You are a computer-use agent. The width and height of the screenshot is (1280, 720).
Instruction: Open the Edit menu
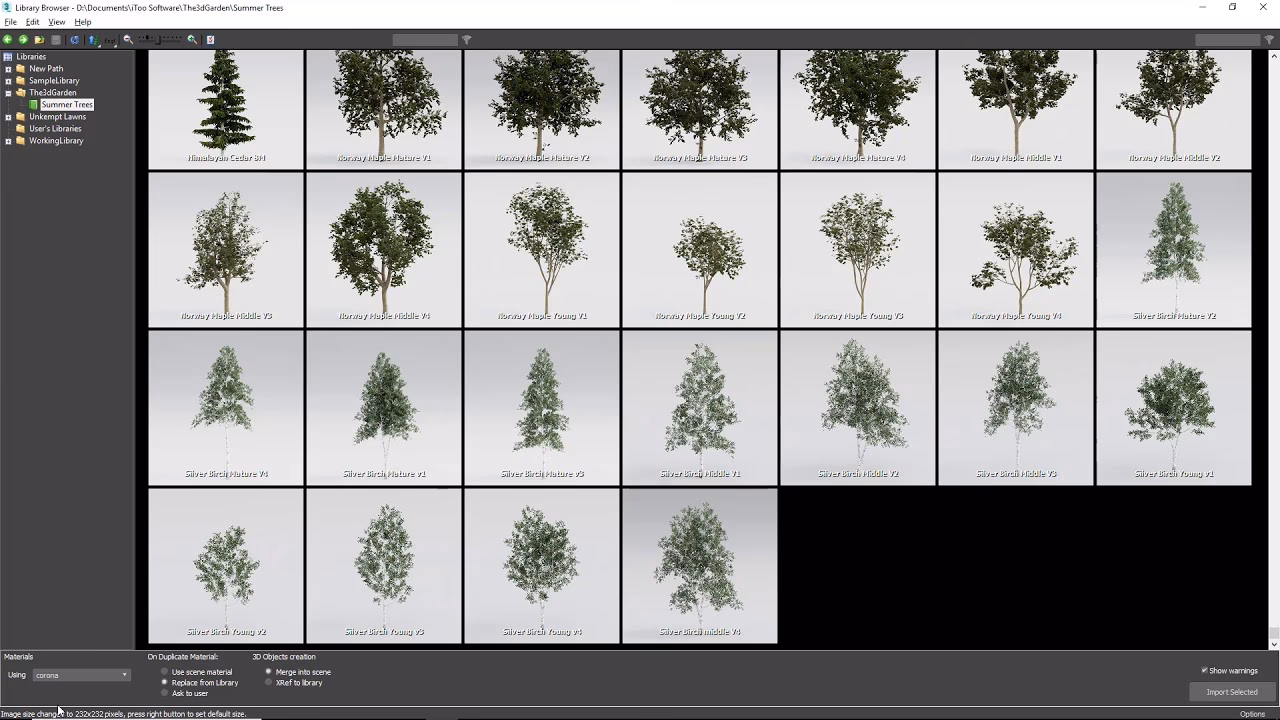[32, 22]
